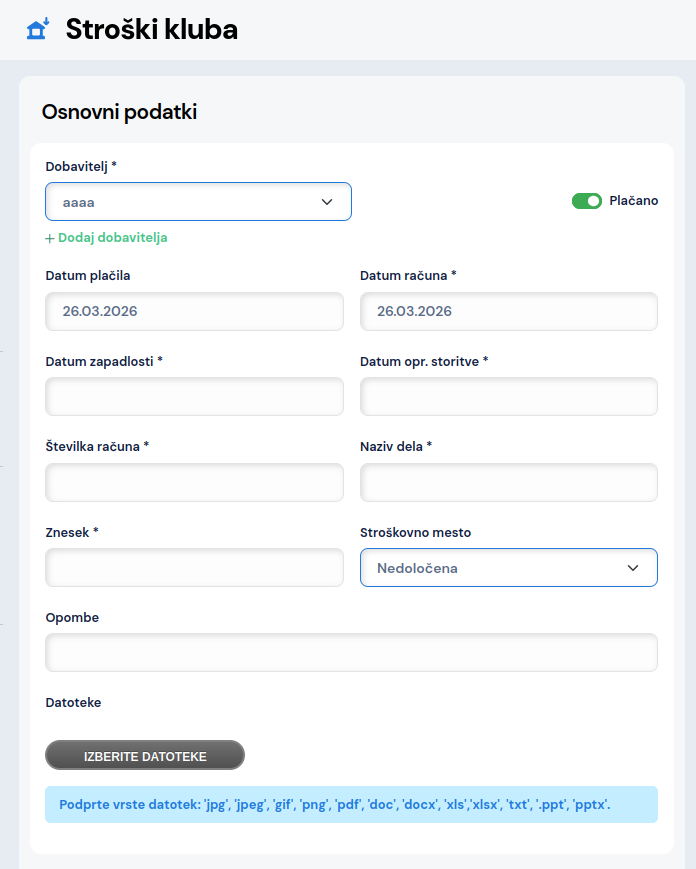Click the supported file types info banner

(x=351, y=804)
